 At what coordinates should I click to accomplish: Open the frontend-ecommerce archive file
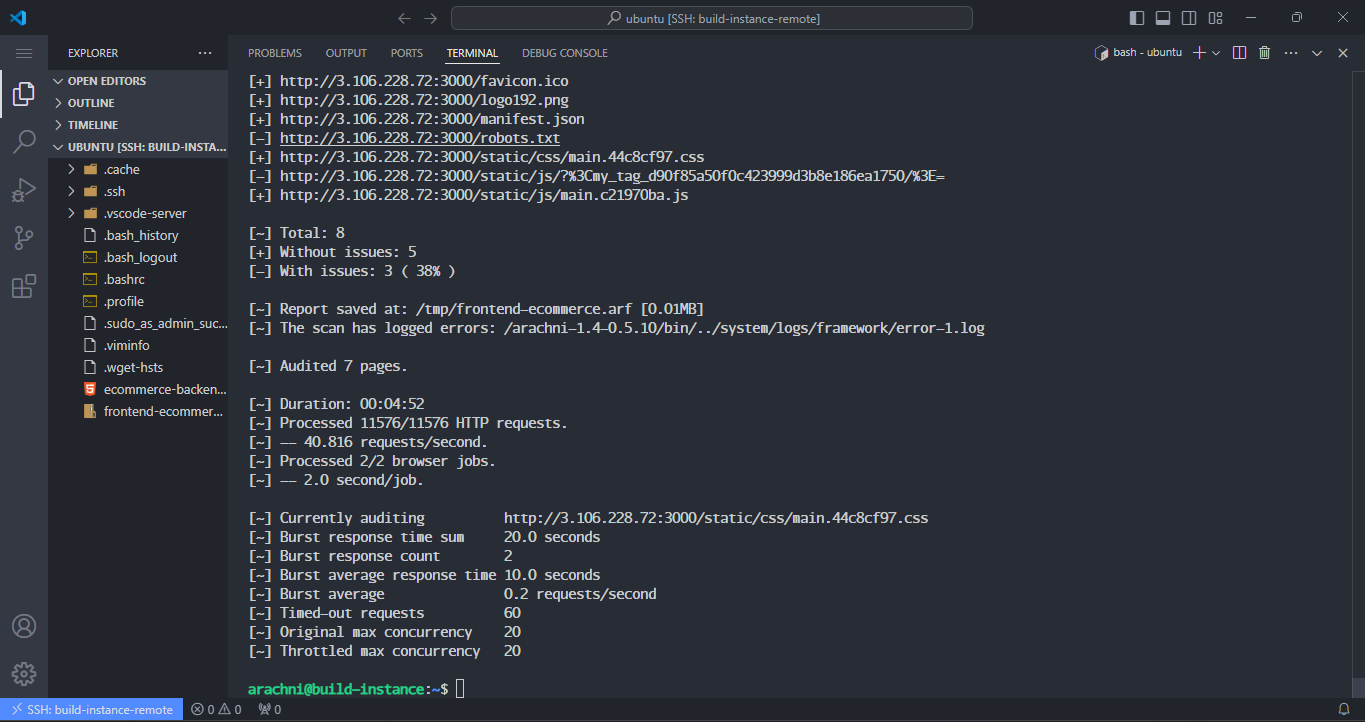click(138, 411)
